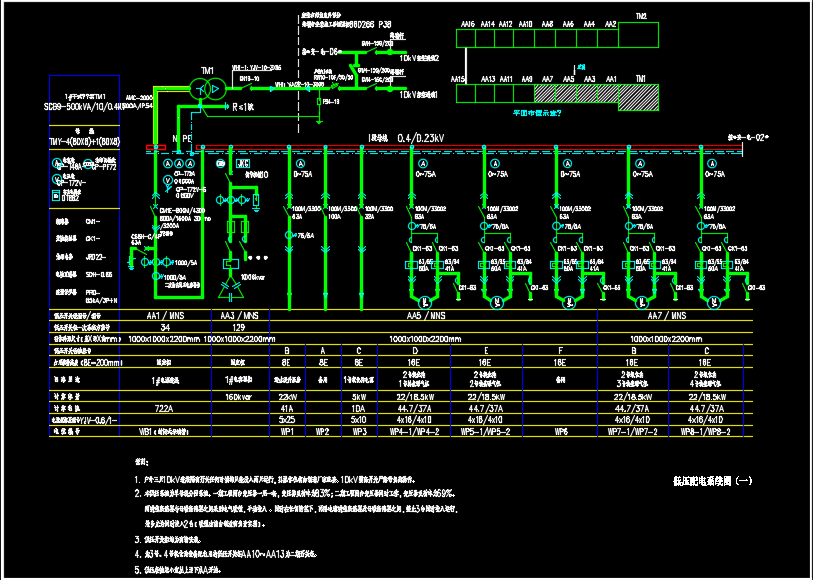Click the 22kW load cell in column B
Viewport: 813px width, 580px height.
pyautogui.click(x=287, y=397)
